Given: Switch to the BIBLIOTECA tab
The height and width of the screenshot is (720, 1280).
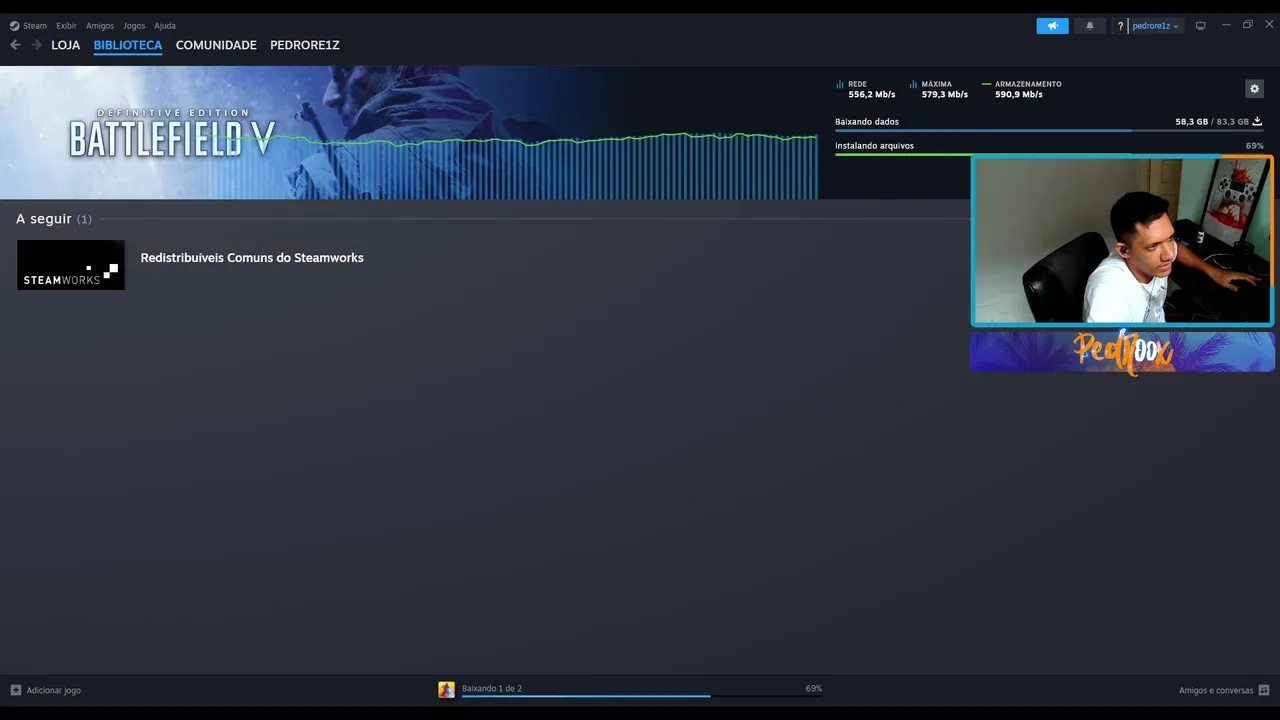Looking at the screenshot, I should (x=128, y=45).
